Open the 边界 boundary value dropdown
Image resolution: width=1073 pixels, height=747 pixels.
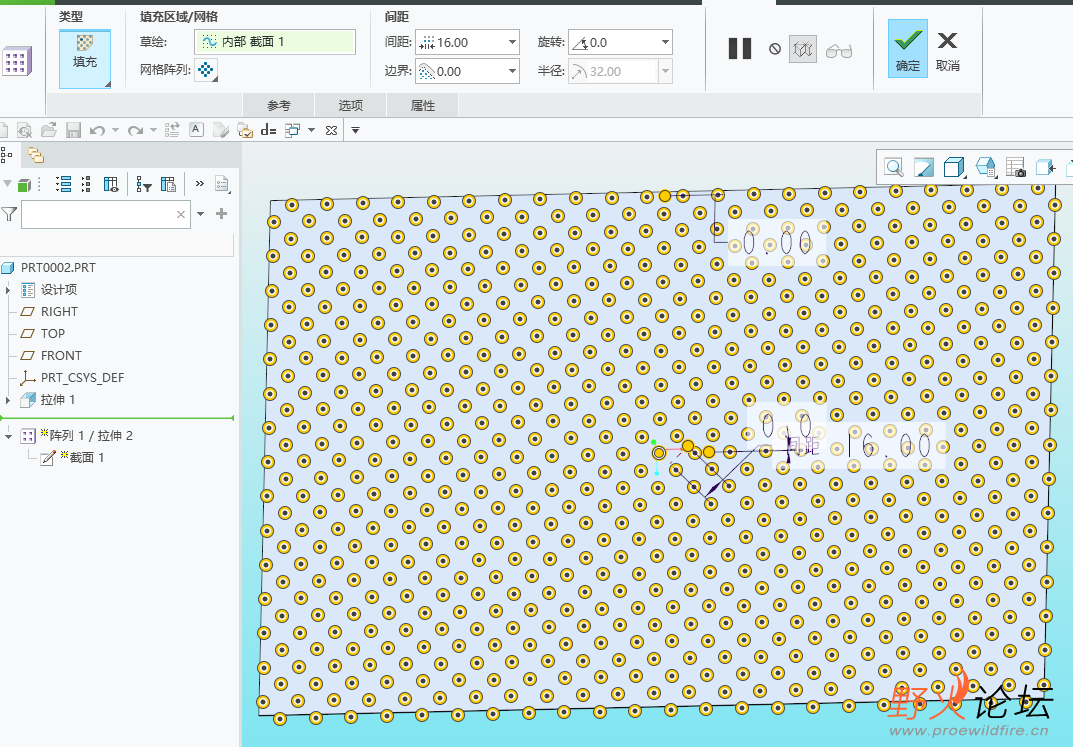(x=512, y=71)
